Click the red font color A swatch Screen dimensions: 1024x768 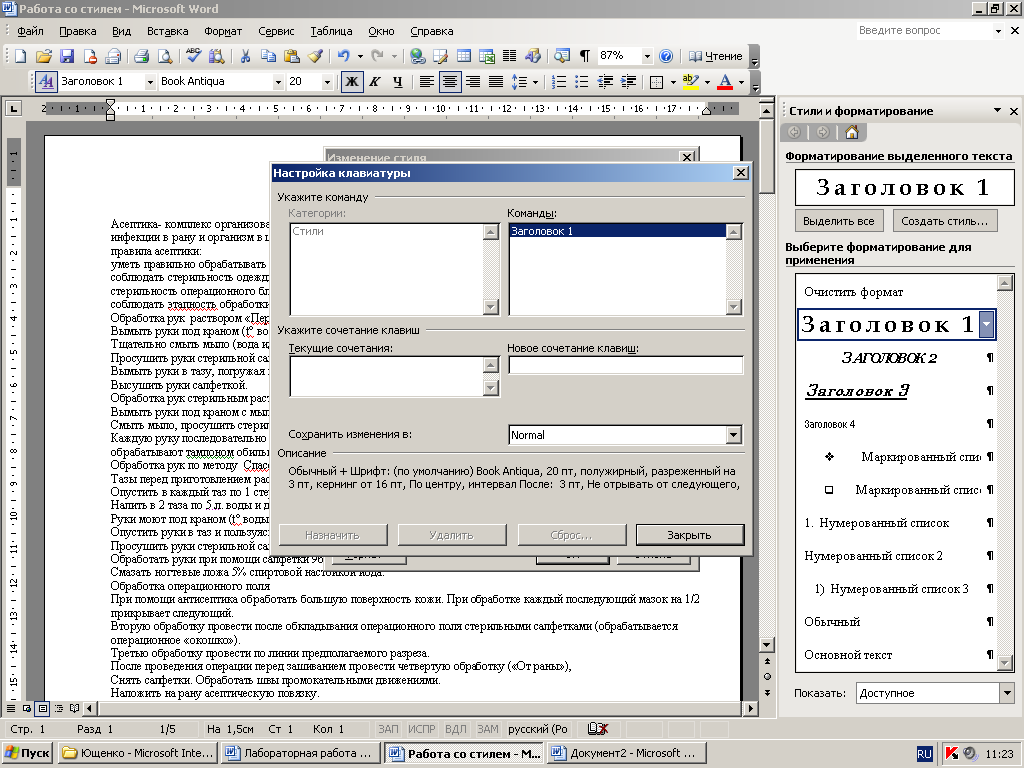[x=725, y=82]
